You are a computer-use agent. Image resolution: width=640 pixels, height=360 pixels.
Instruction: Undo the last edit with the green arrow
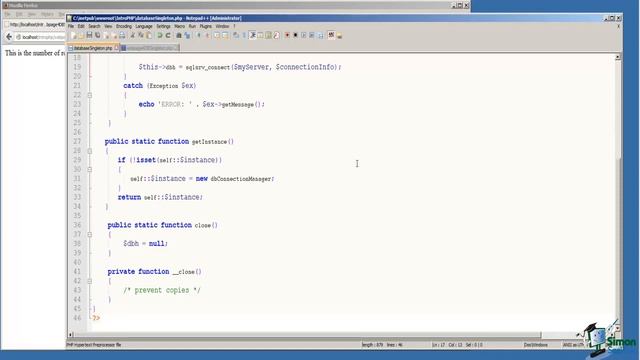pyautogui.click(x=160, y=36)
